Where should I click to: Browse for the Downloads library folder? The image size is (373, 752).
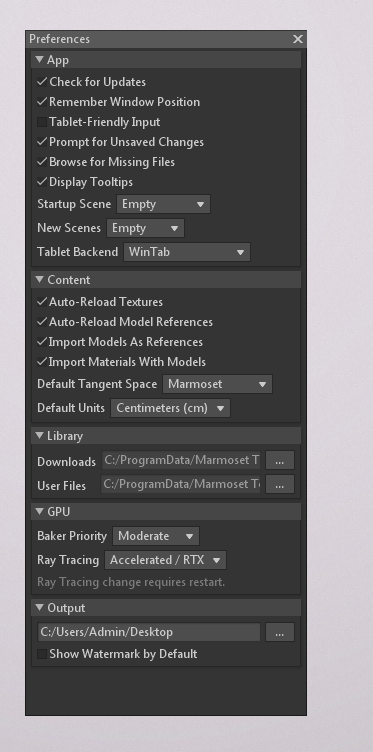pos(280,460)
